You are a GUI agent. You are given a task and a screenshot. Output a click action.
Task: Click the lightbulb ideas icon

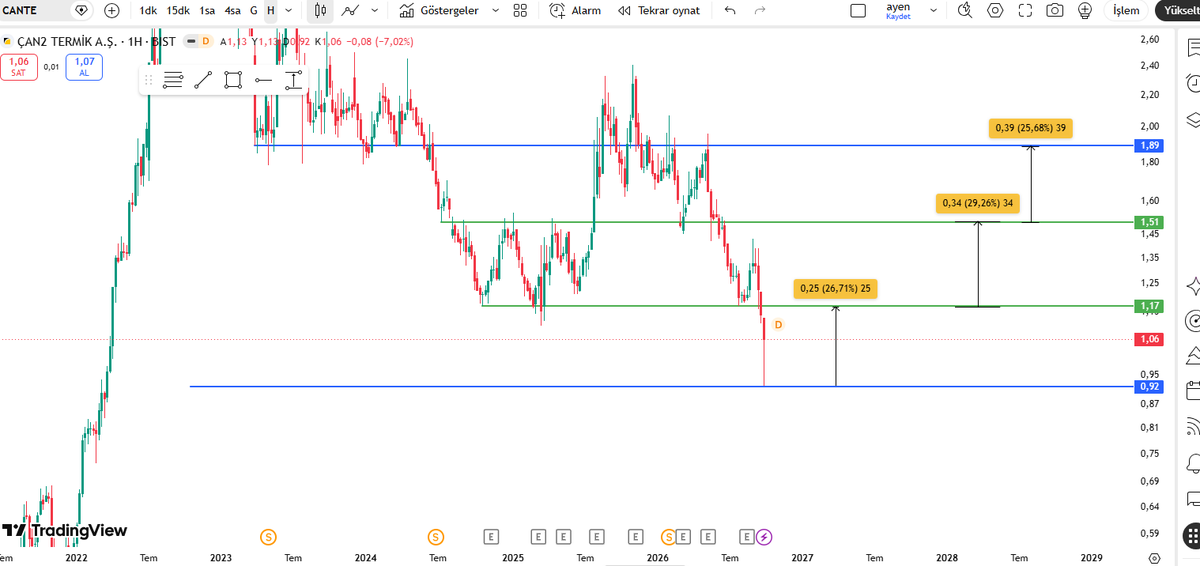click(x=1084, y=11)
